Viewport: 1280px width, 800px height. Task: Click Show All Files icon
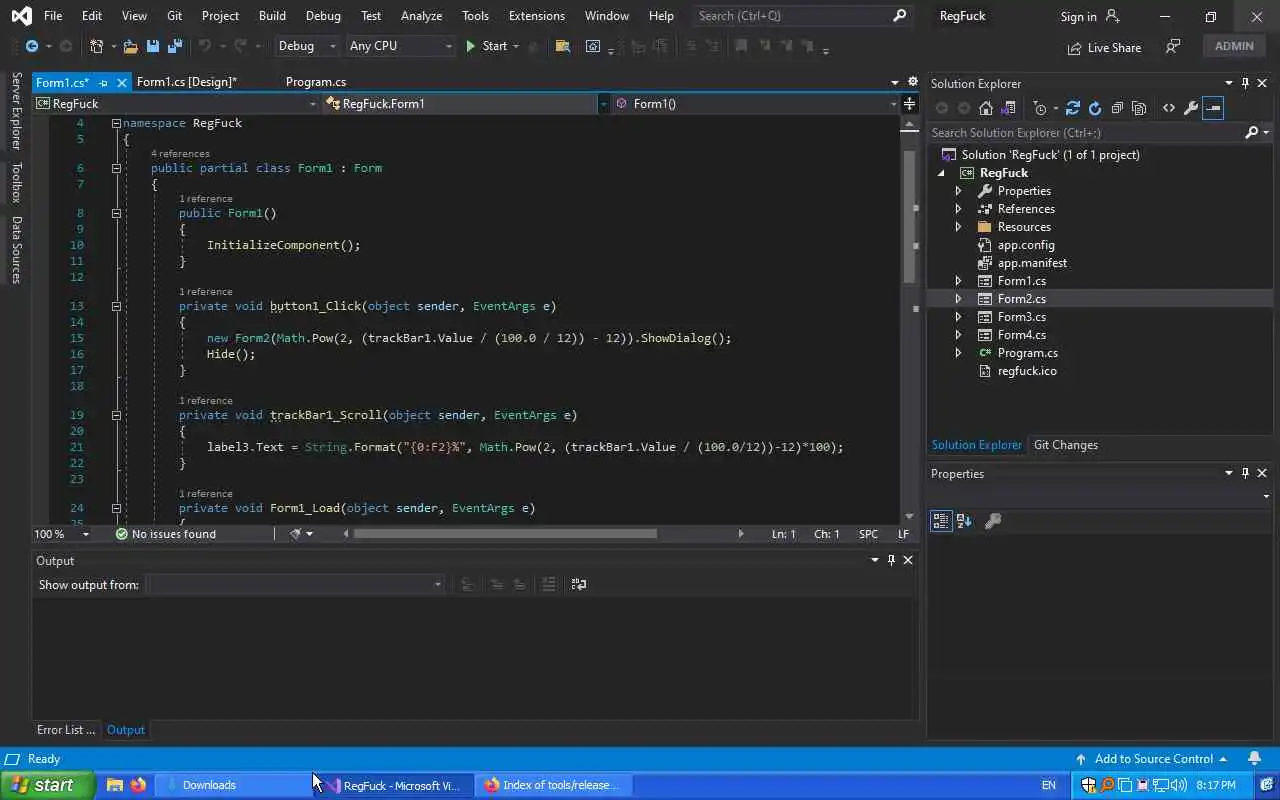[1139, 108]
